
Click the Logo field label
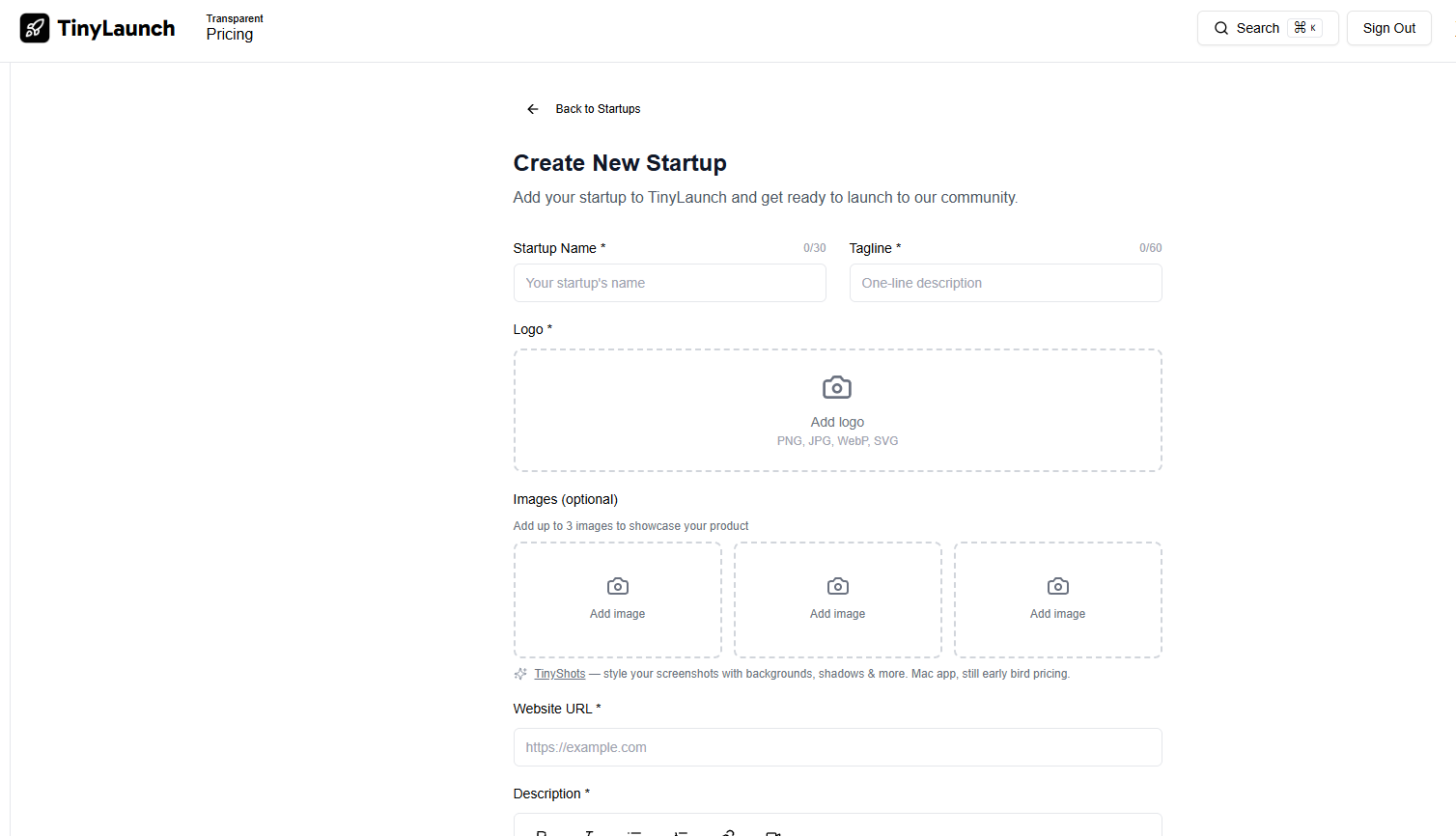(x=533, y=329)
